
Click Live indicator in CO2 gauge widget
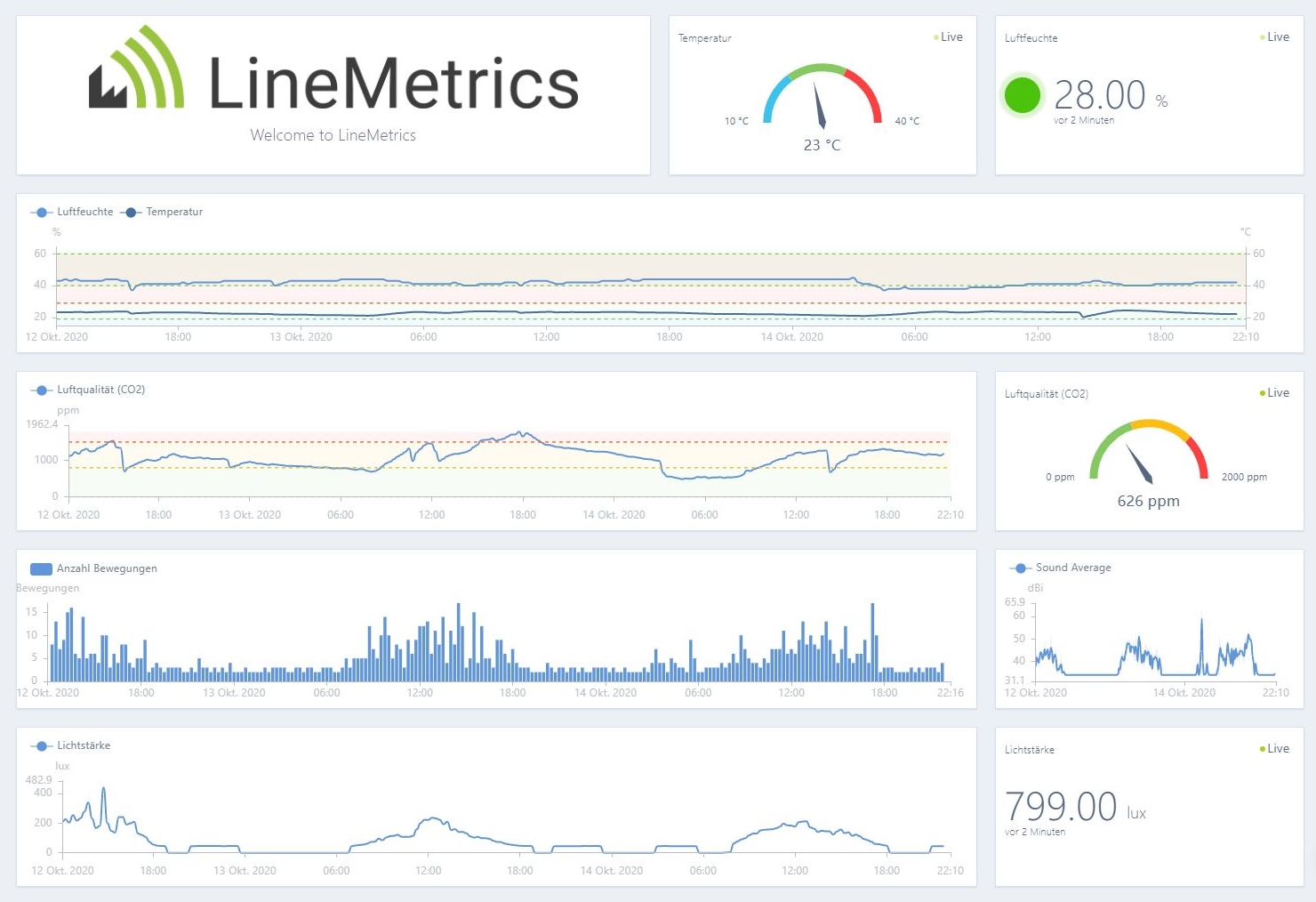tap(1275, 393)
